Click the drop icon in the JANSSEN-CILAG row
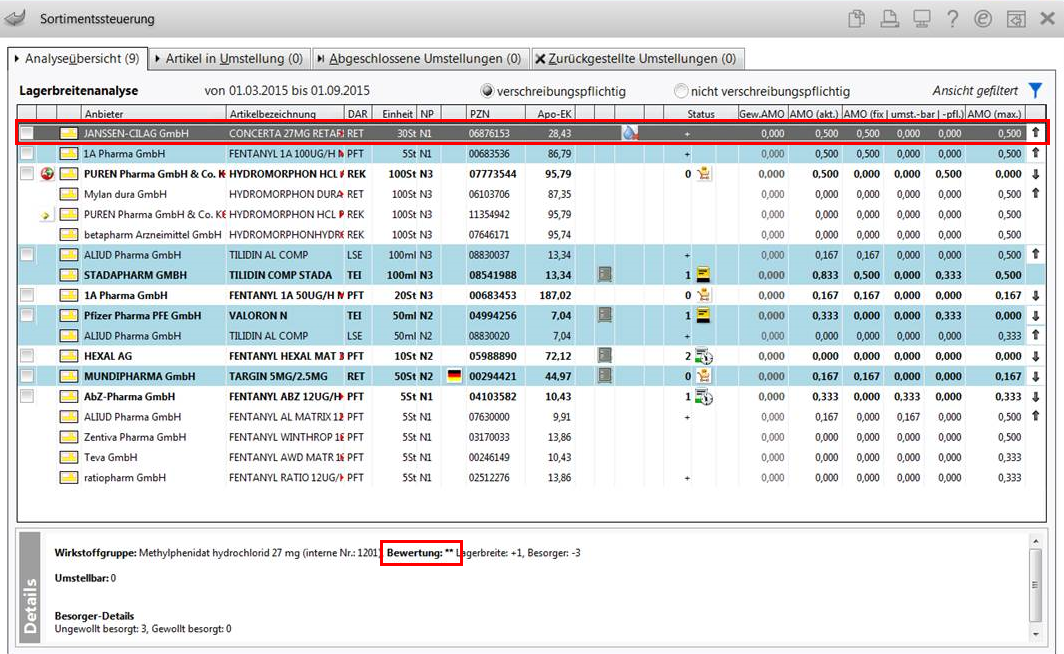 click(x=630, y=133)
